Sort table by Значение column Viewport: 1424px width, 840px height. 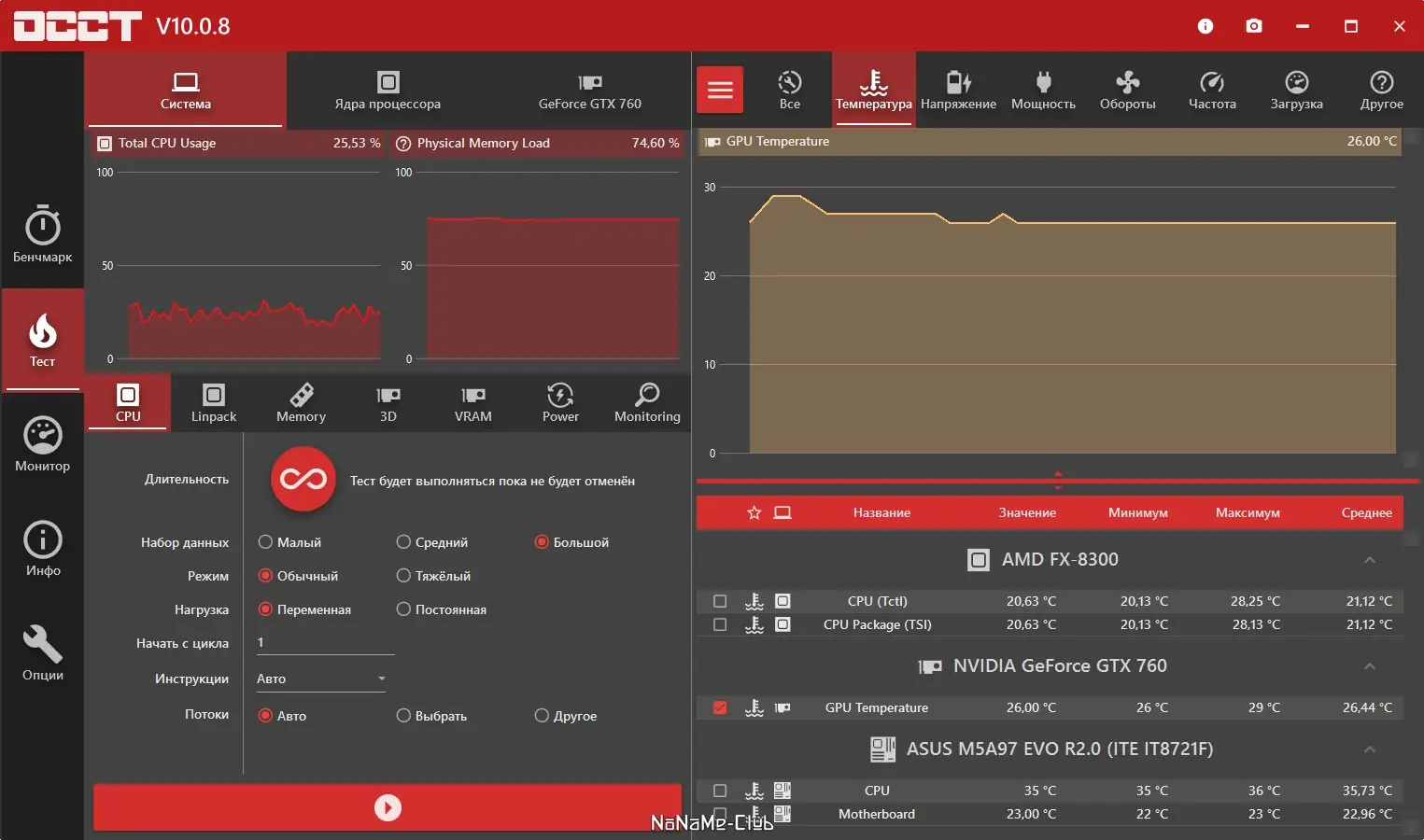1027,512
